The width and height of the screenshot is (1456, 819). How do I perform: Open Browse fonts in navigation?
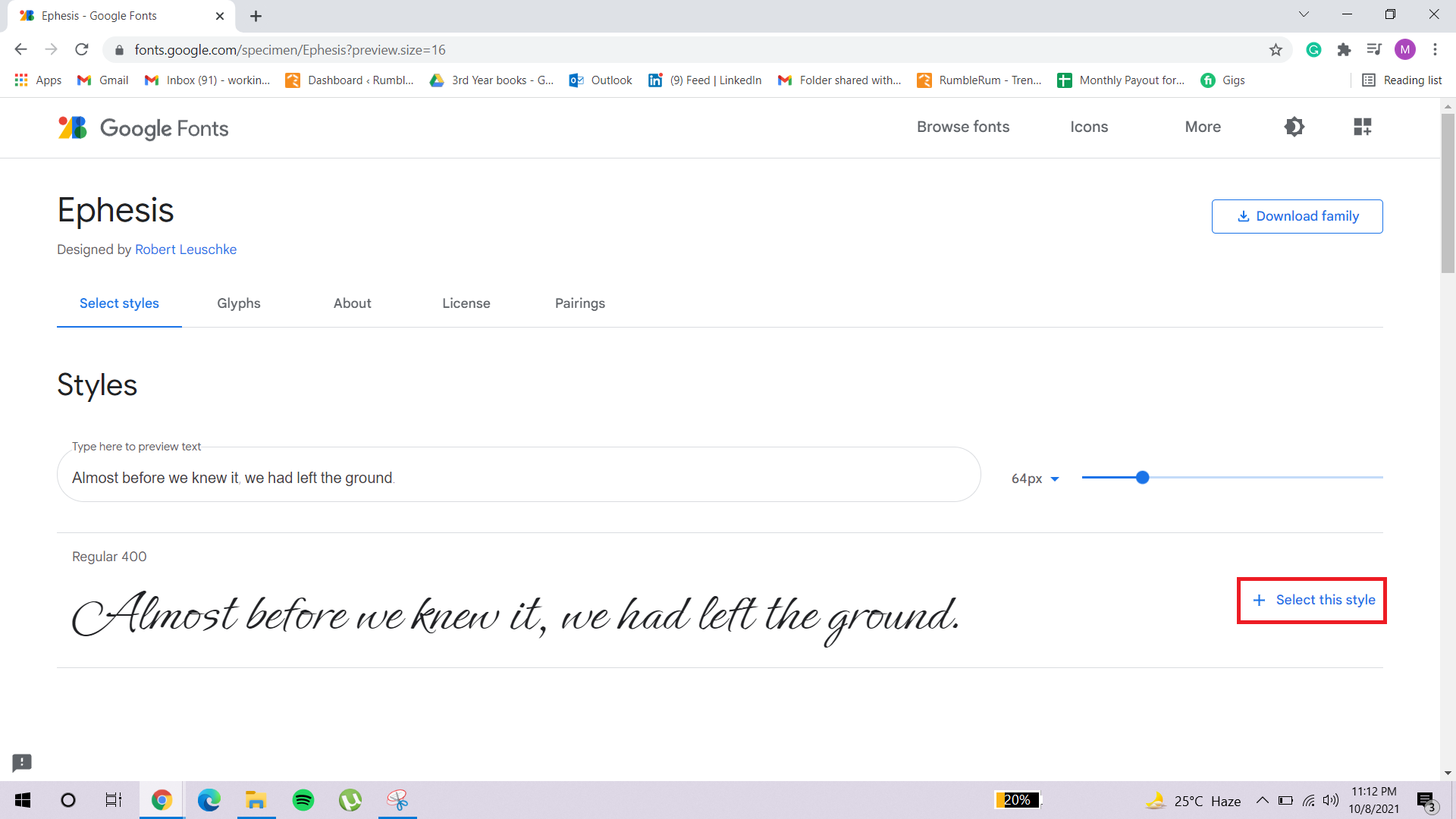coord(963,127)
